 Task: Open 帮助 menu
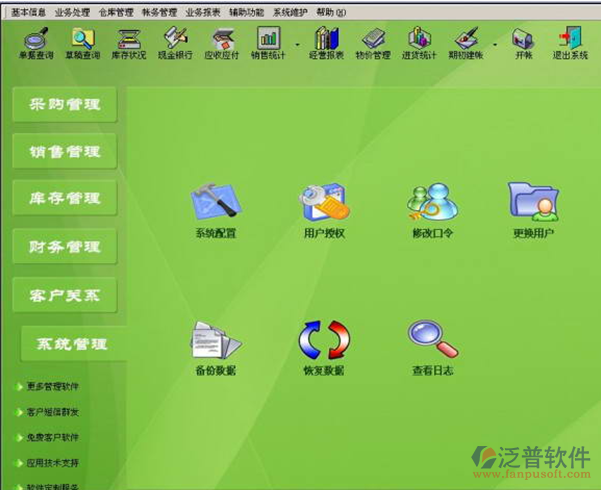(331, 13)
